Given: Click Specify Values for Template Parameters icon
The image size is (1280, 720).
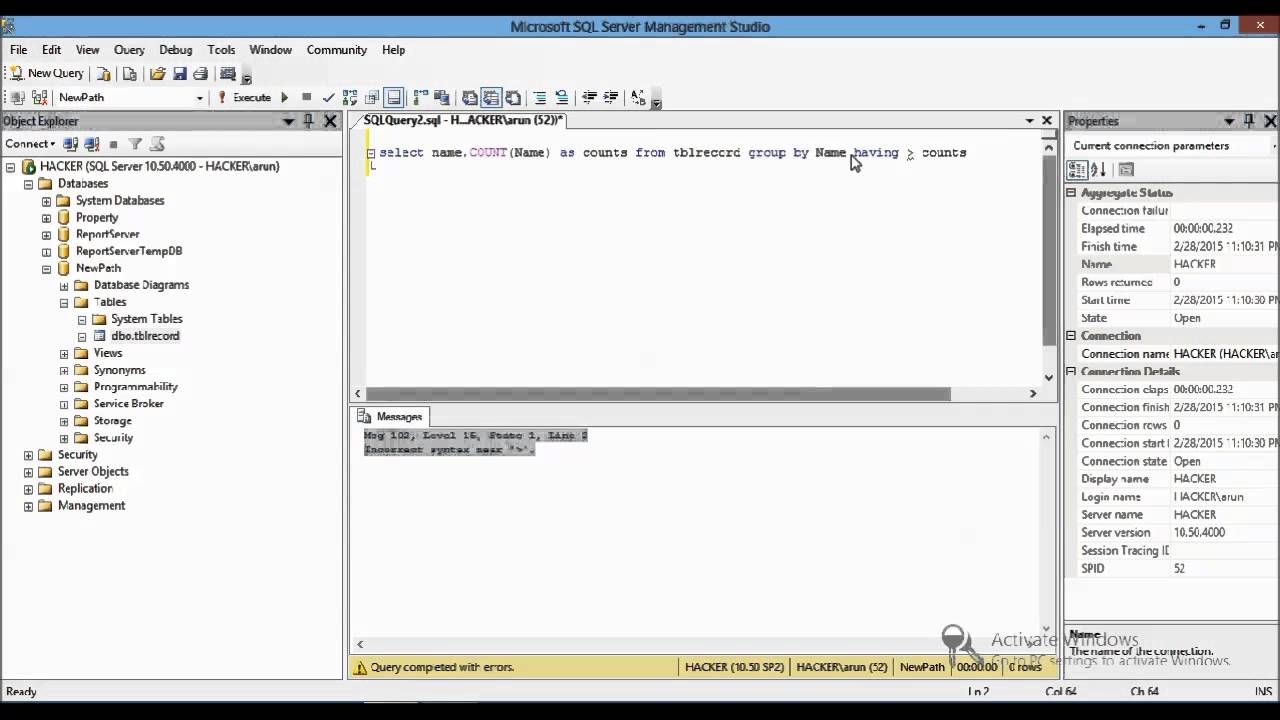Looking at the screenshot, I should point(638,97).
